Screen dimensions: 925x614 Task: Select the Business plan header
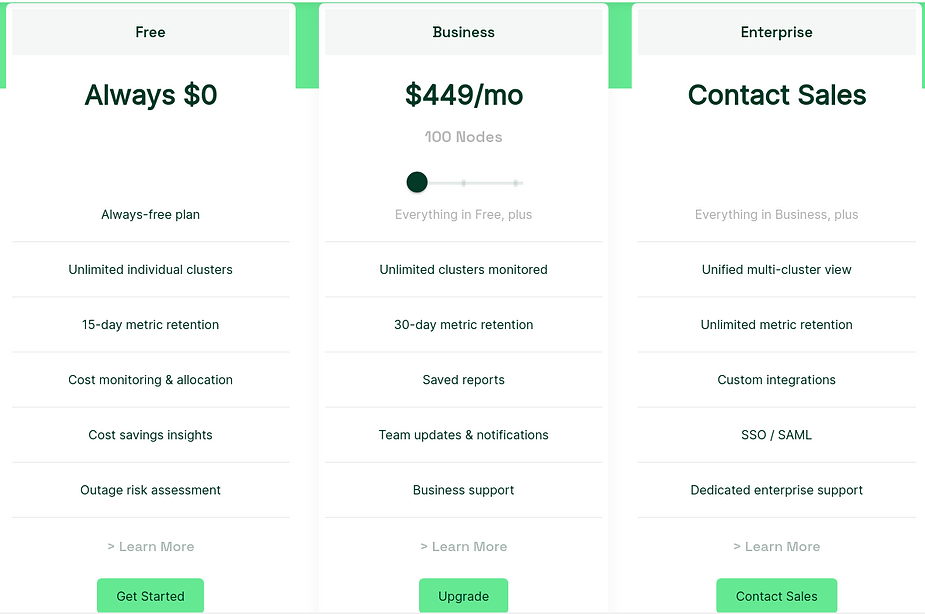pyautogui.click(x=463, y=32)
